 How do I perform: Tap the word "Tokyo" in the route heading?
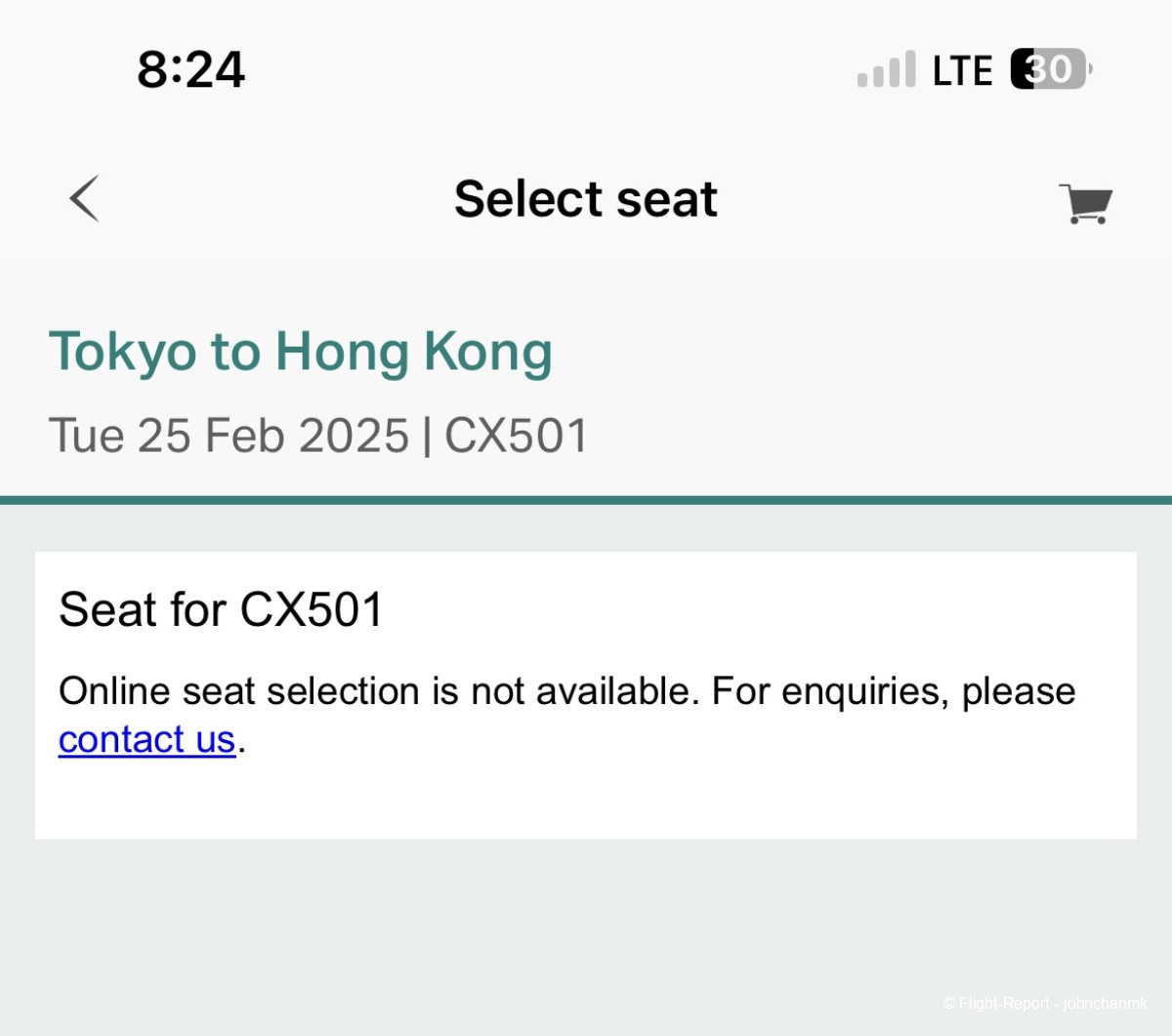pos(122,352)
